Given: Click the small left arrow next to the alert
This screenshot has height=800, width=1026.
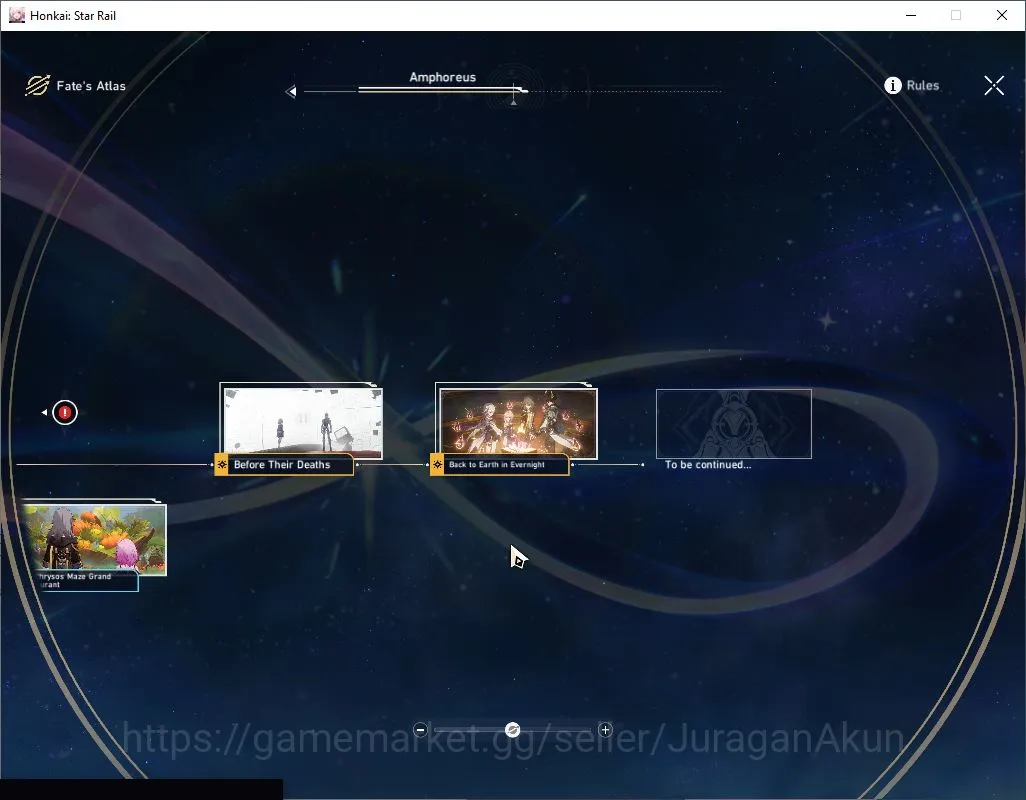Looking at the screenshot, I should coord(44,413).
